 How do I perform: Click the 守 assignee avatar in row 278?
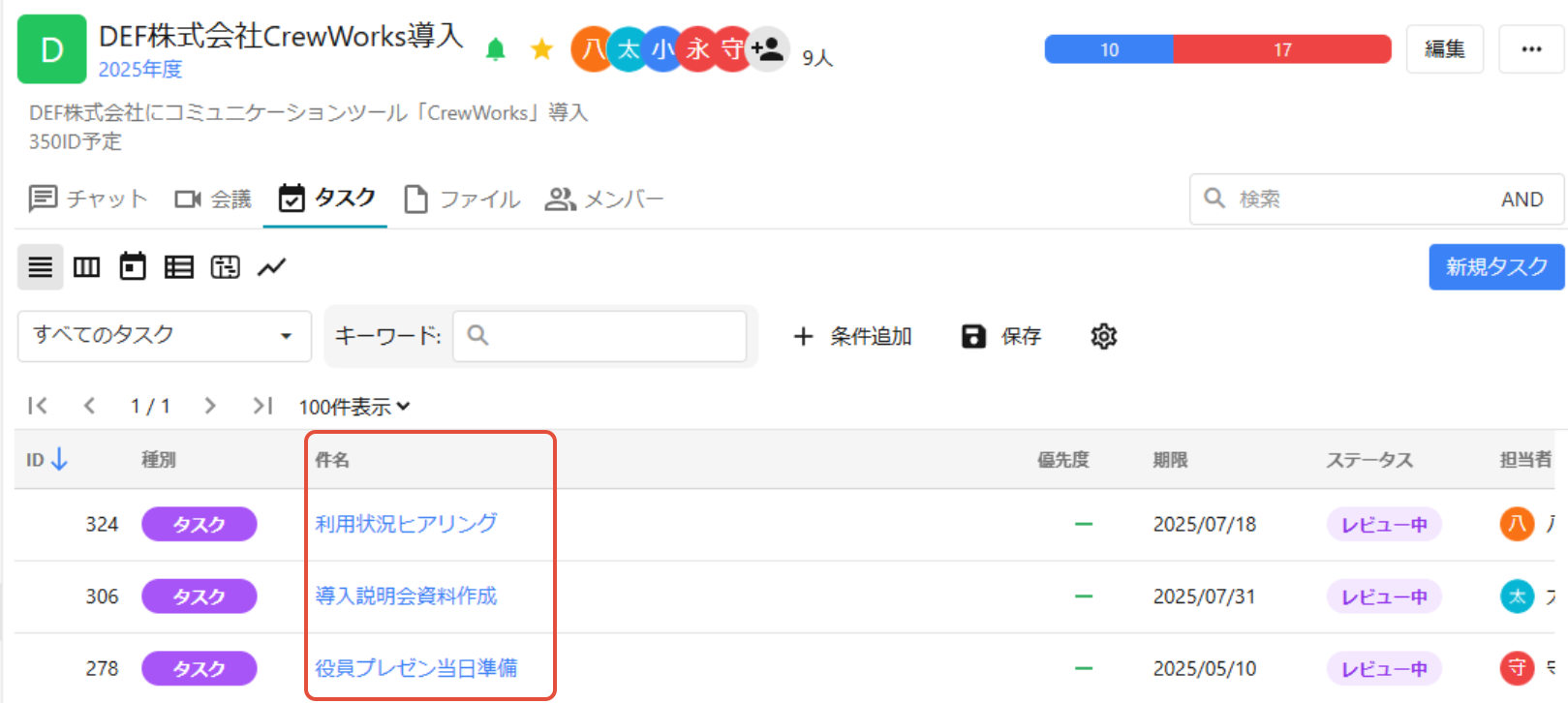1518,668
